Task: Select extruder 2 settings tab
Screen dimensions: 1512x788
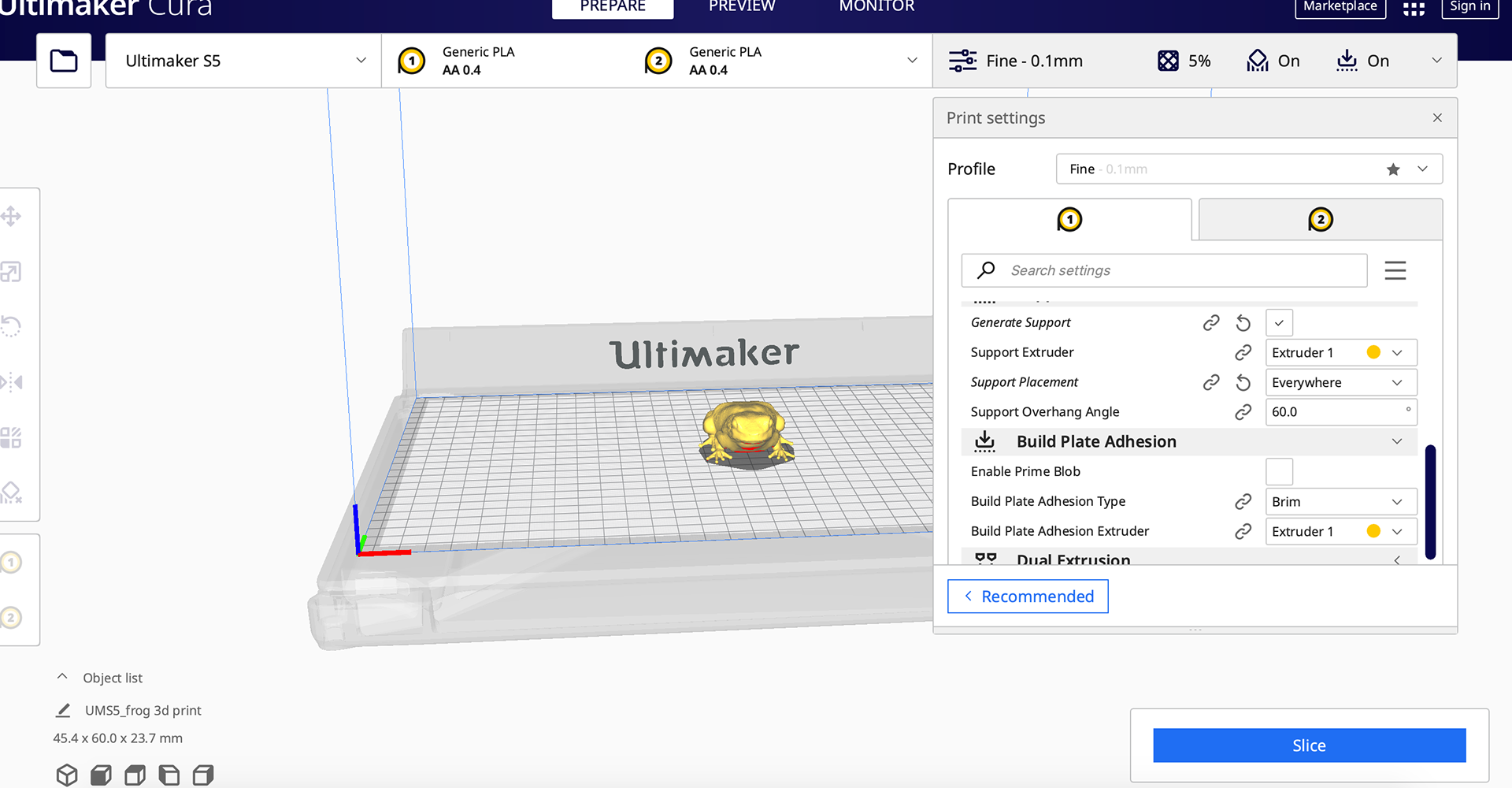Action: [x=1321, y=219]
